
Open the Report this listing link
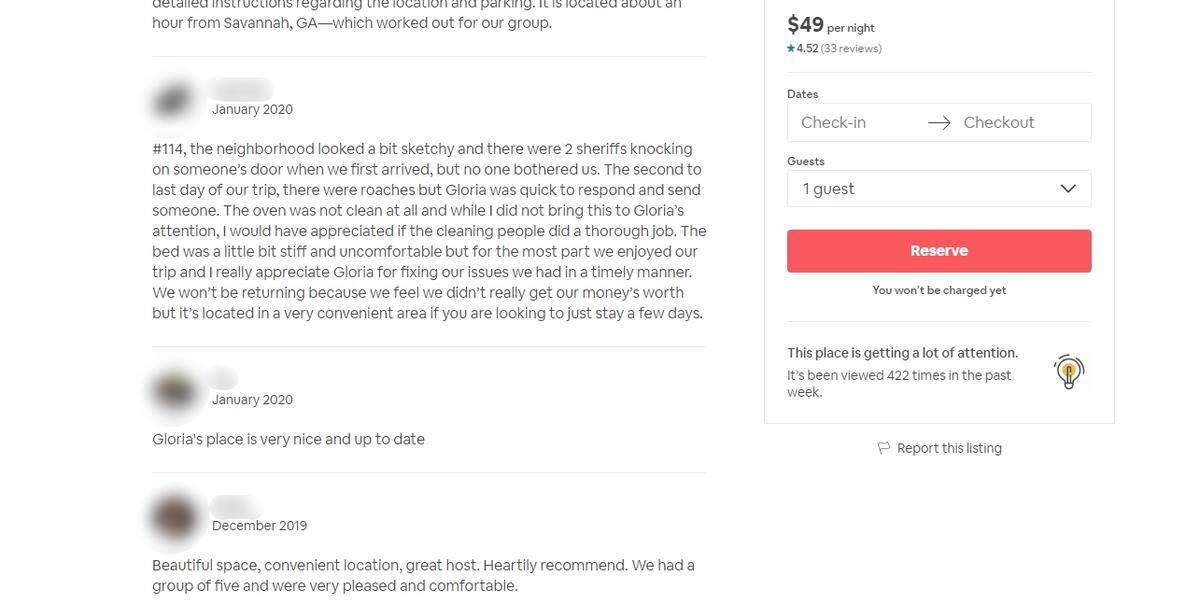point(949,448)
